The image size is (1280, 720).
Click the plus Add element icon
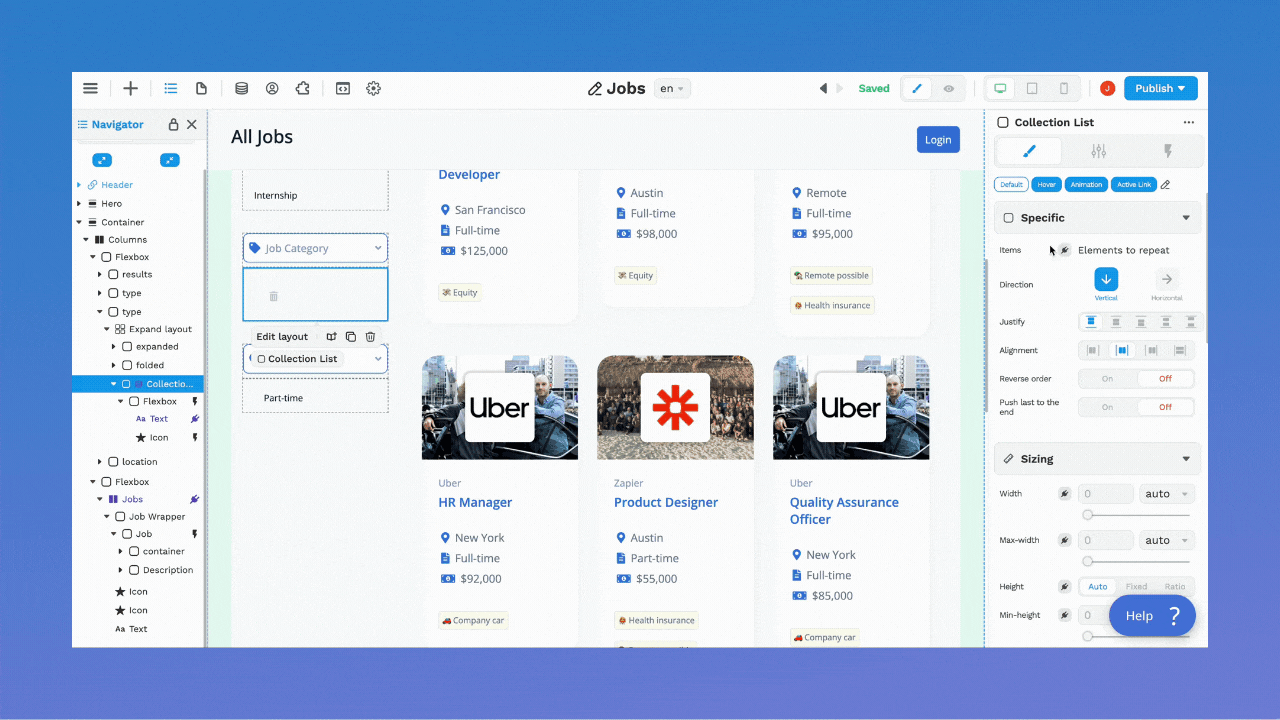(130, 88)
